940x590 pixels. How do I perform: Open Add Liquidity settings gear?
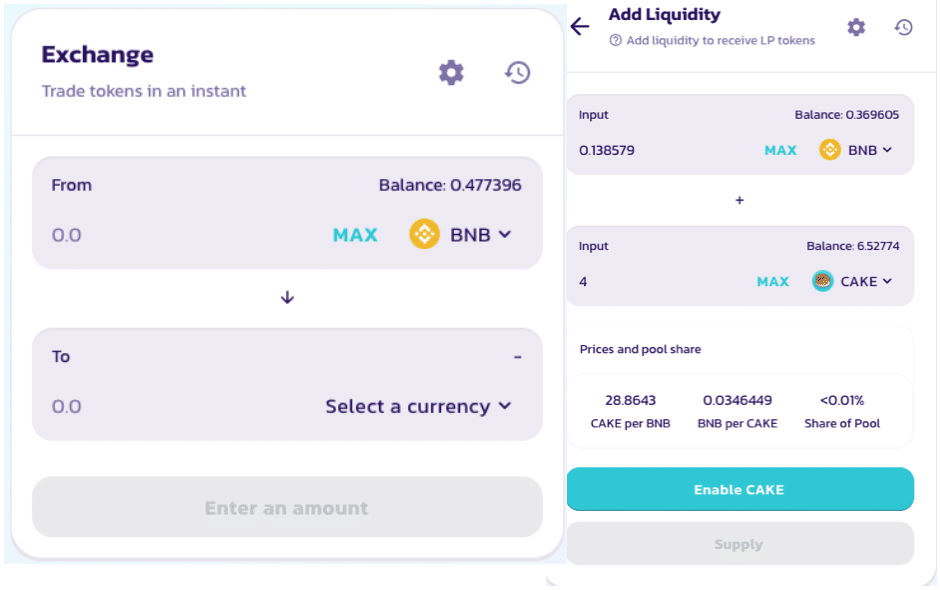856,27
